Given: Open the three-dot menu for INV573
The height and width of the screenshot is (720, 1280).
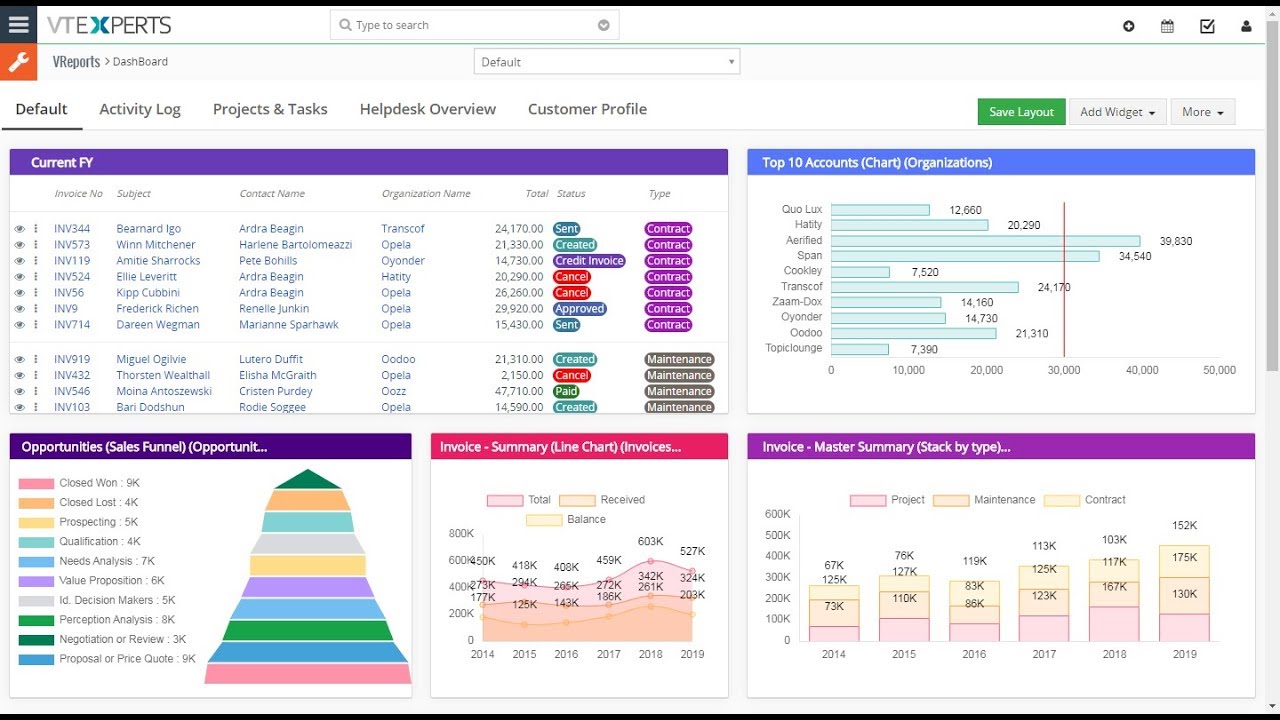Looking at the screenshot, I should coord(36,245).
